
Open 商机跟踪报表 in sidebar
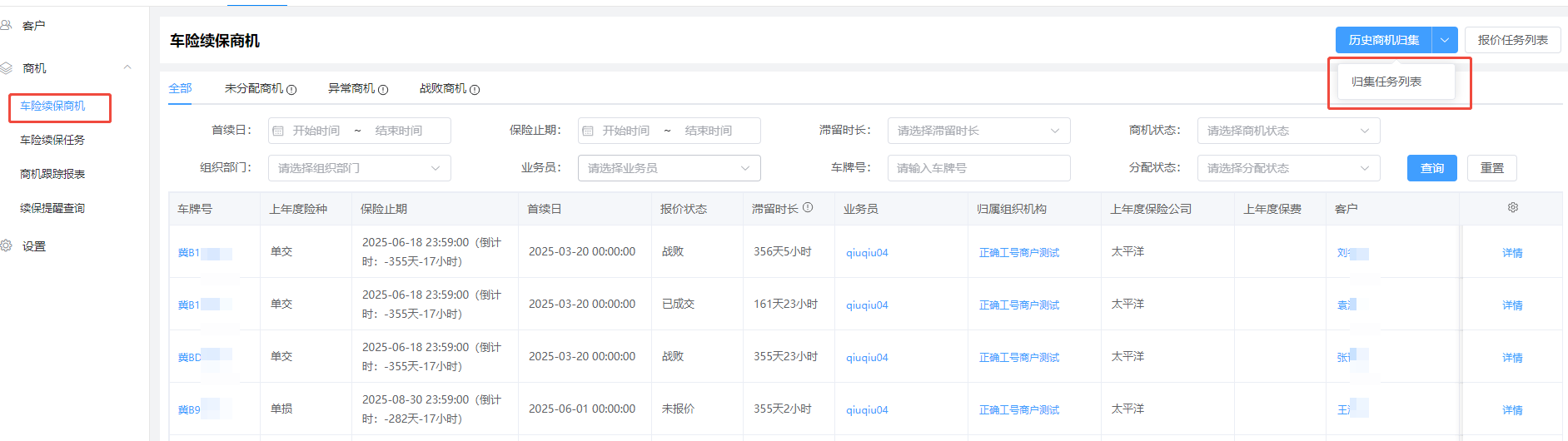tap(52, 174)
